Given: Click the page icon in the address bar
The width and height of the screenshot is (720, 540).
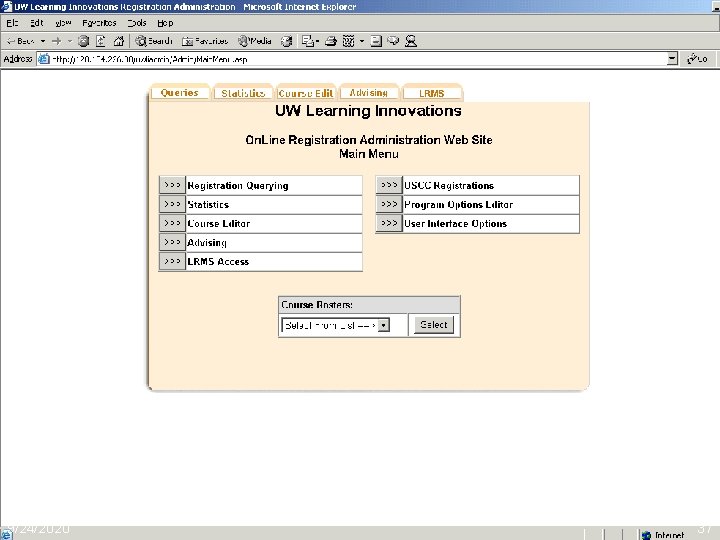Looking at the screenshot, I should 44,59.
